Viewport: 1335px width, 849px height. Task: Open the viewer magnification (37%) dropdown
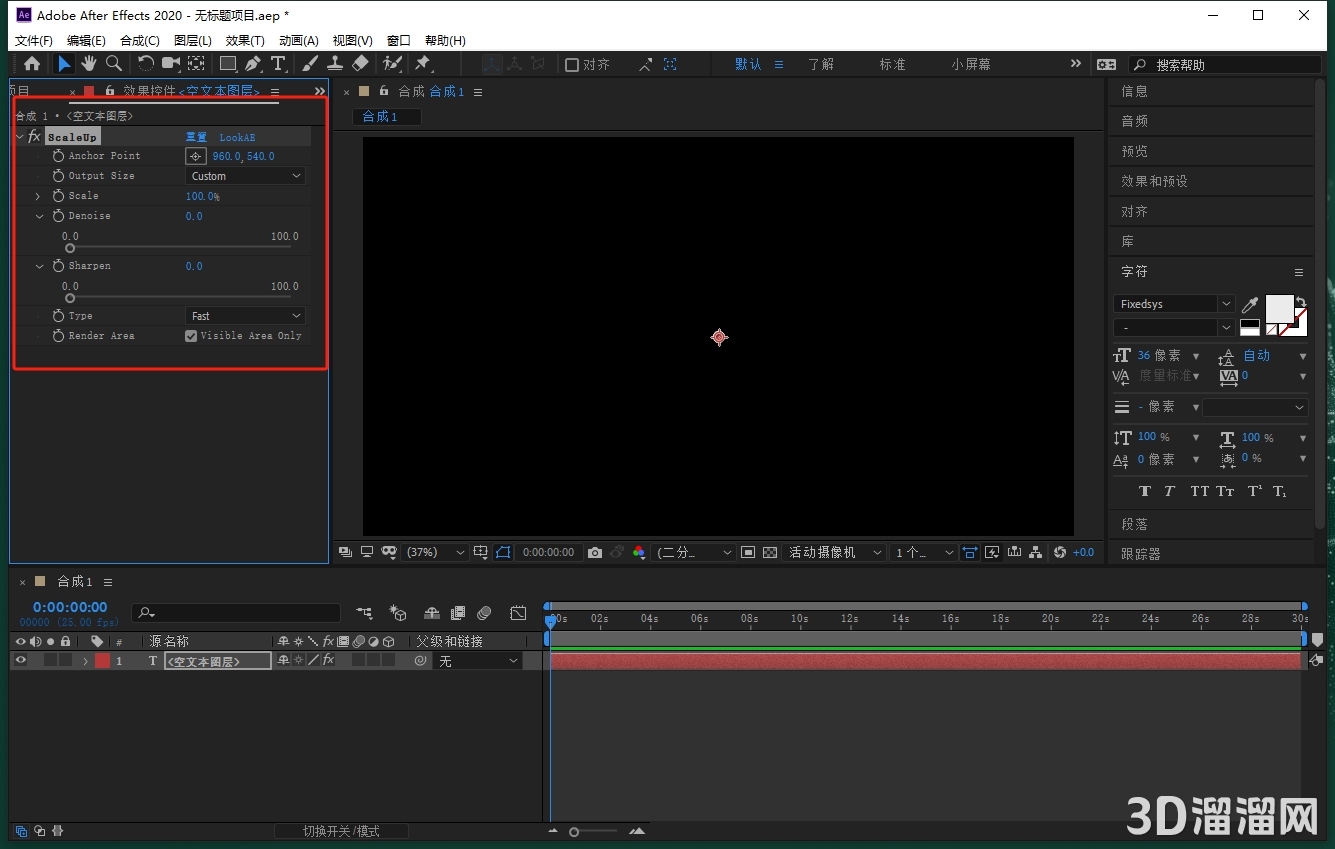(437, 552)
